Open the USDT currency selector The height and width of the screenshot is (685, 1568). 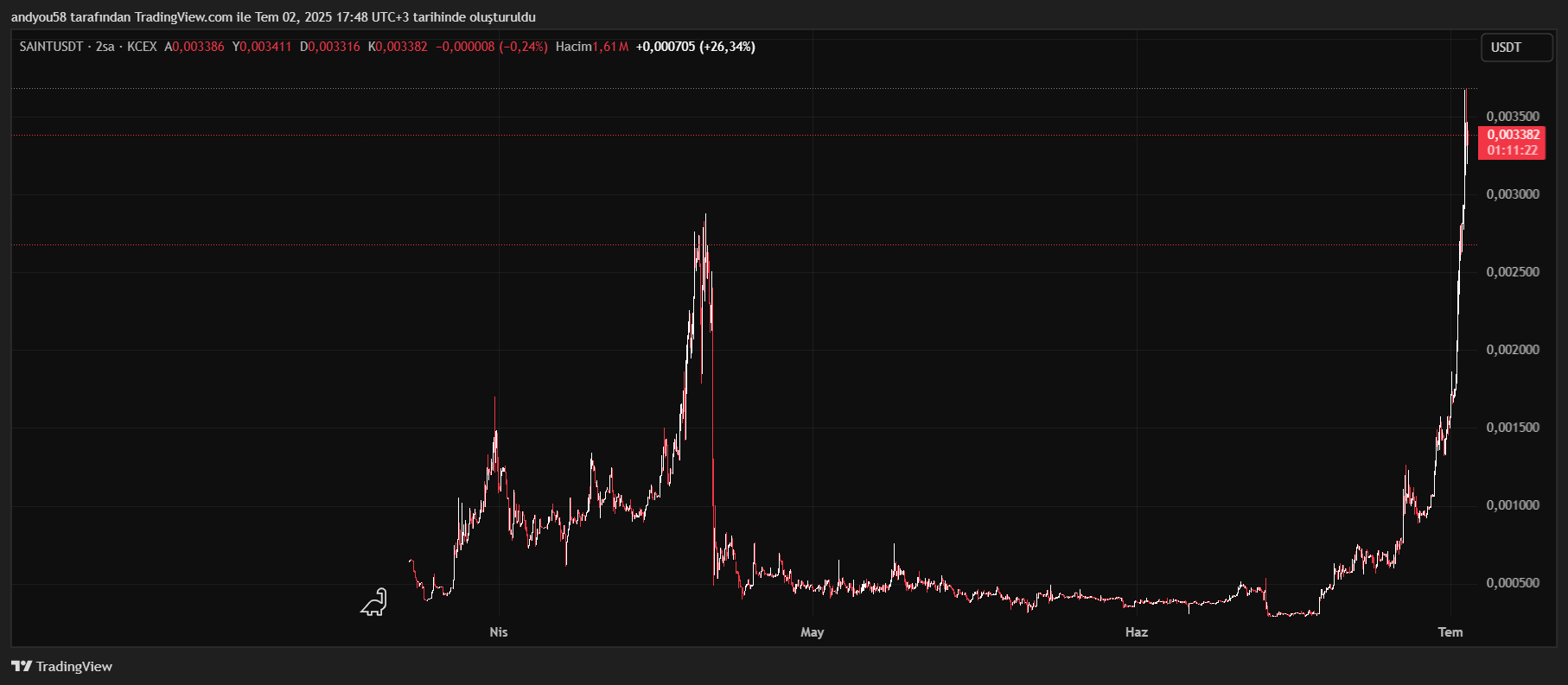click(x=1517, y=48)
